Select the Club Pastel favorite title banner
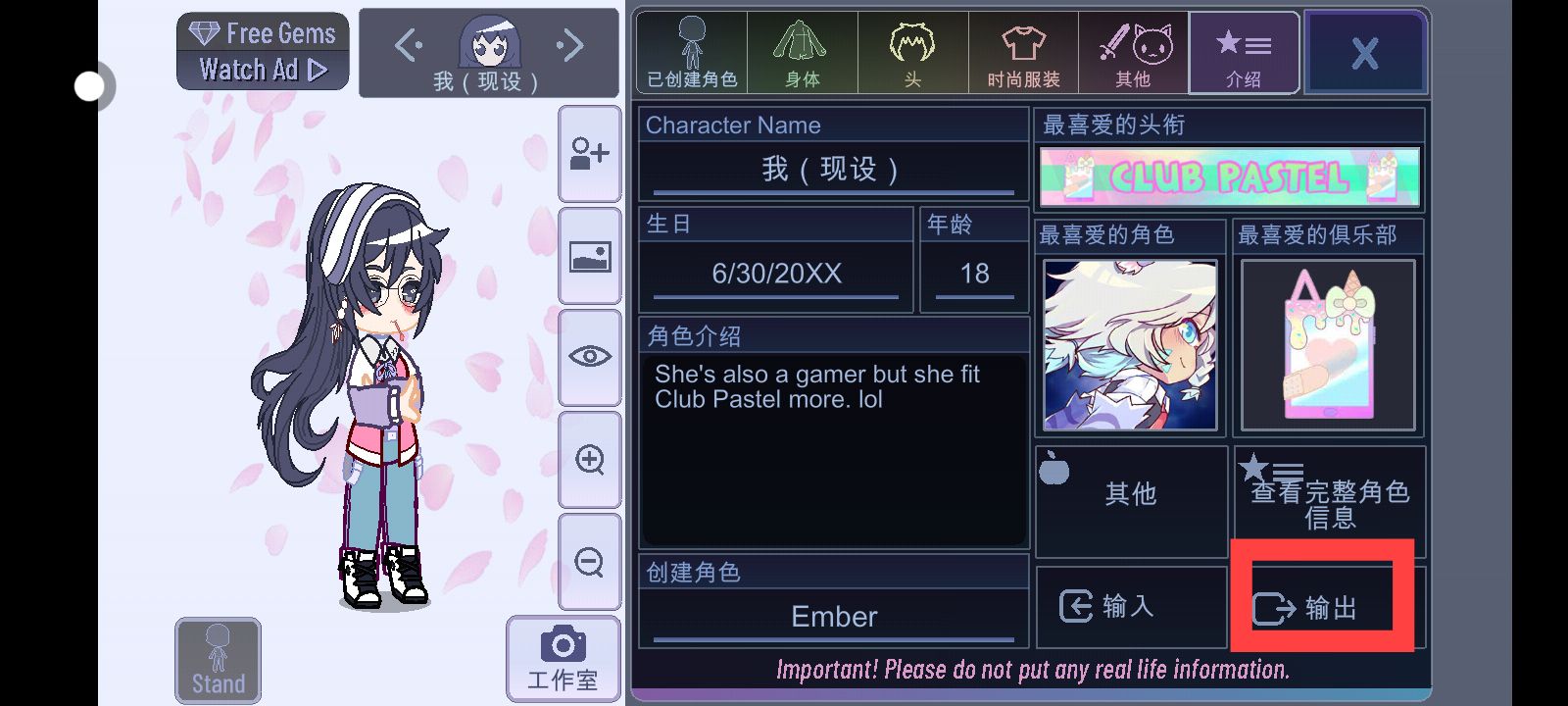1568x706 pixels. (x=1230, y=176)
